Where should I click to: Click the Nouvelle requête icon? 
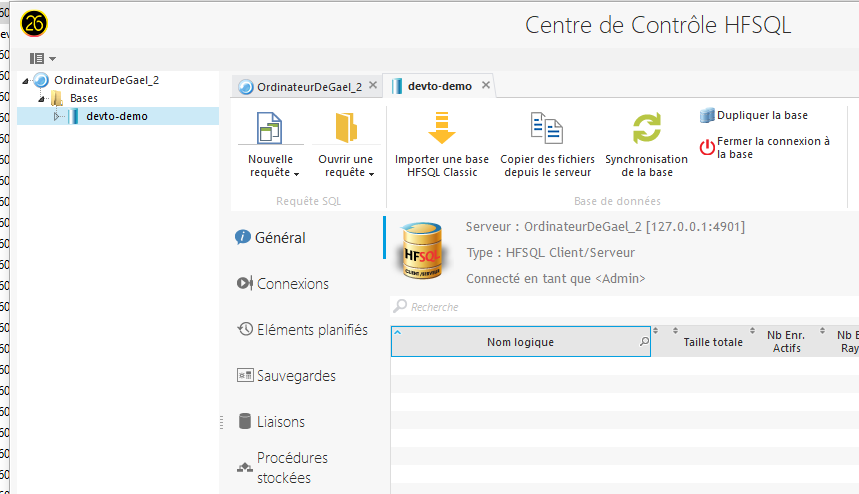point(270,128)
